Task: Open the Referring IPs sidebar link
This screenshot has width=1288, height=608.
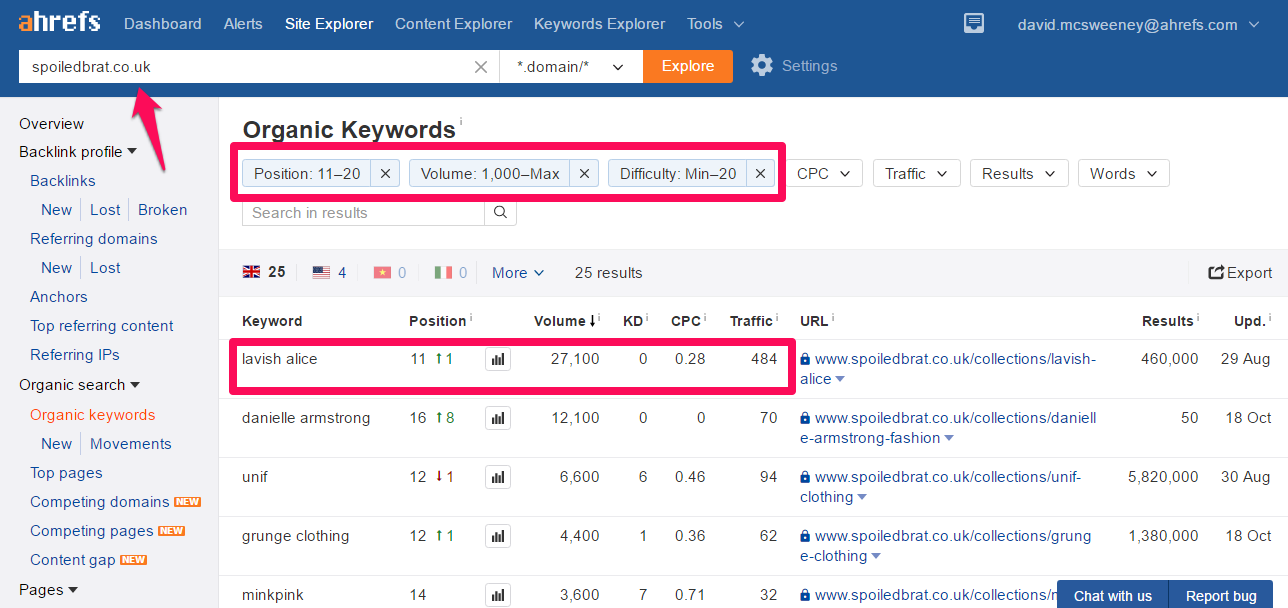Action: (75, 355)
